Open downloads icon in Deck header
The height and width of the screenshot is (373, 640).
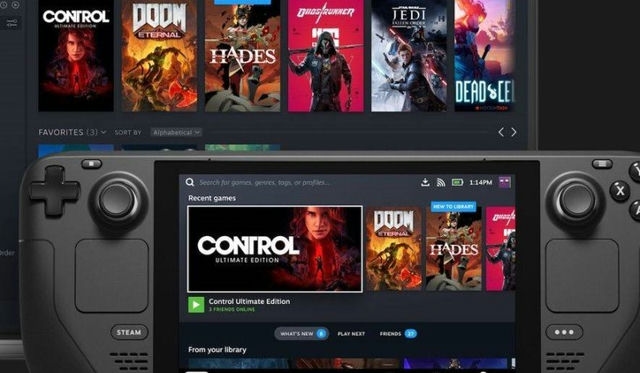tap(425, 182)
